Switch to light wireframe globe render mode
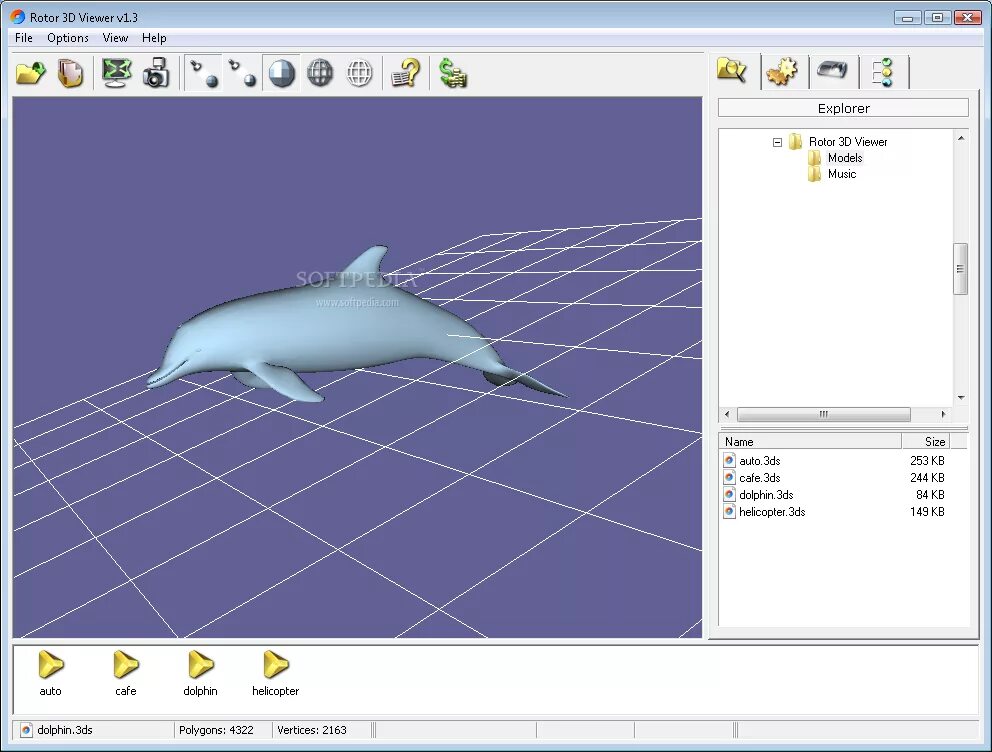The height and width of the screenshot is (752, 992). click(359, 73)
